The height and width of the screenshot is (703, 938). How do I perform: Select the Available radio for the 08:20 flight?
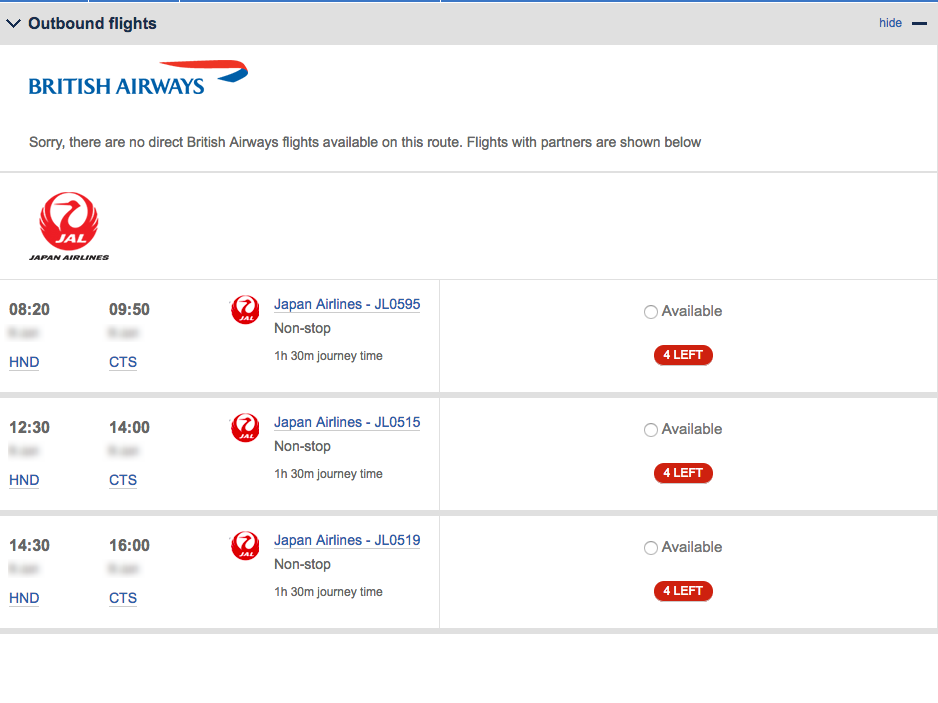tap(651, 312)
